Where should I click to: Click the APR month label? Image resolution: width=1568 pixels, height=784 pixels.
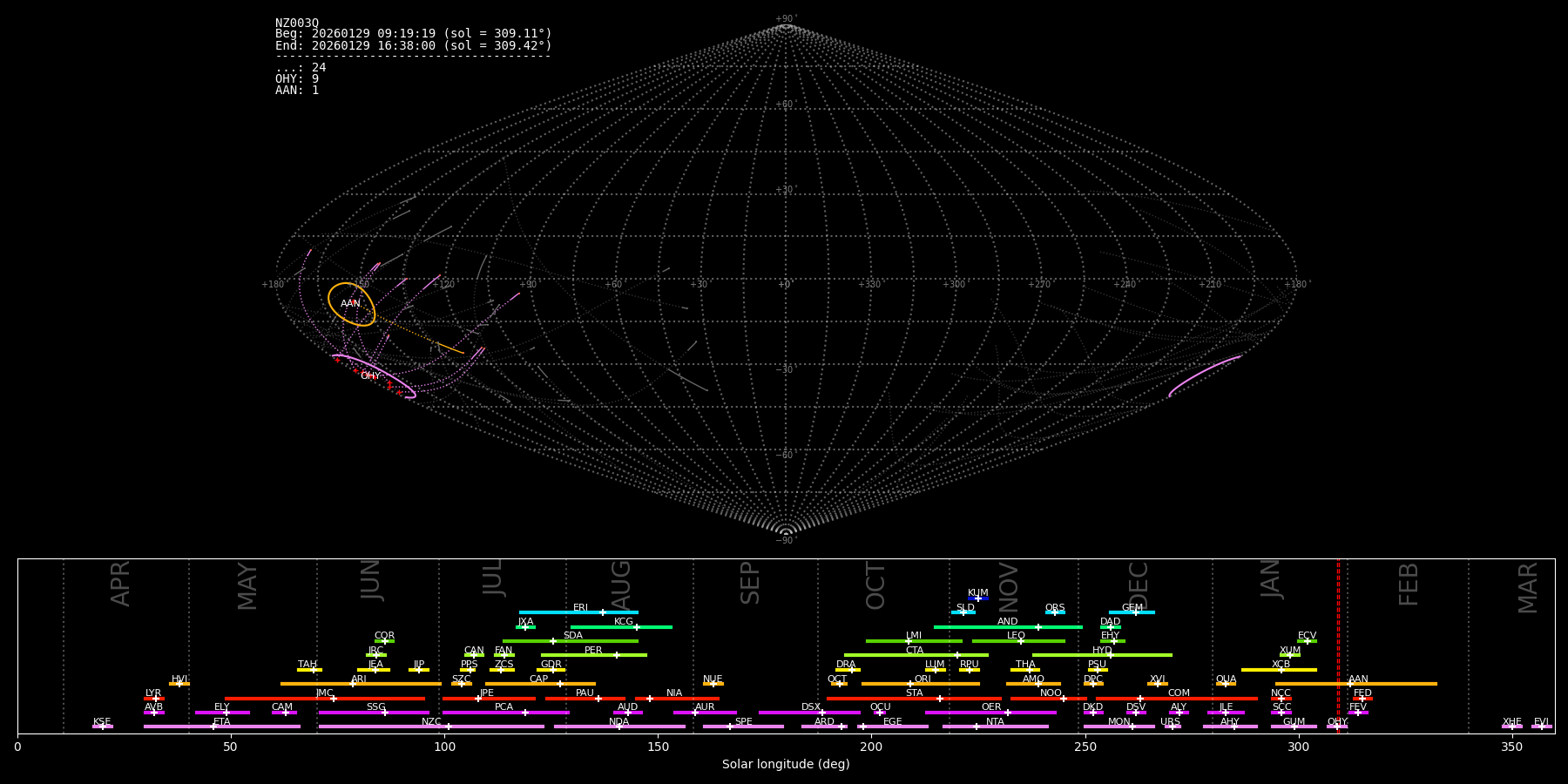point(121,584)
